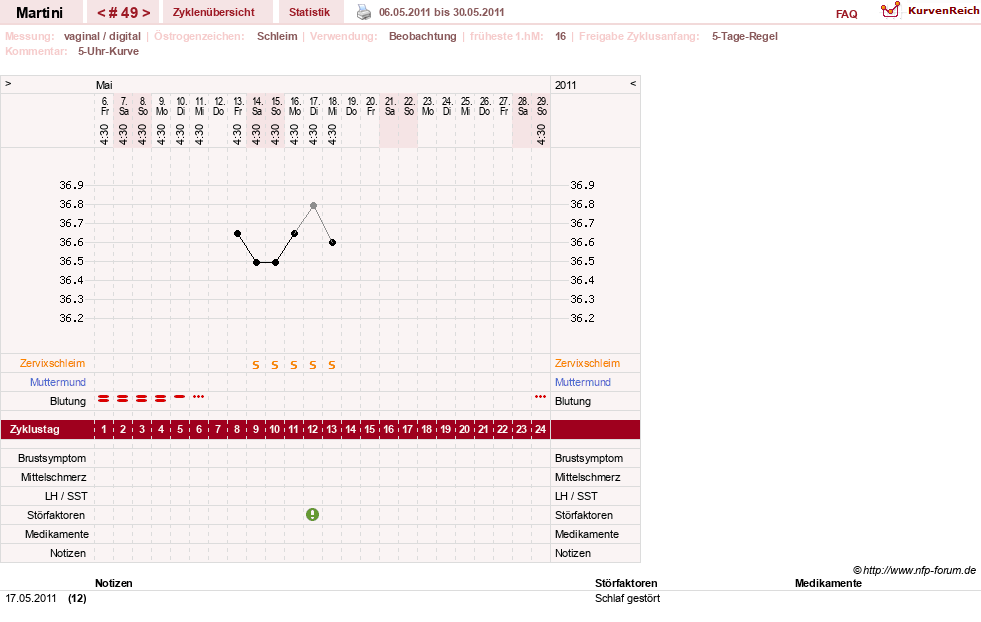Click the left LH / SST row label
981x622 pixels.
[x=66, y=496]
